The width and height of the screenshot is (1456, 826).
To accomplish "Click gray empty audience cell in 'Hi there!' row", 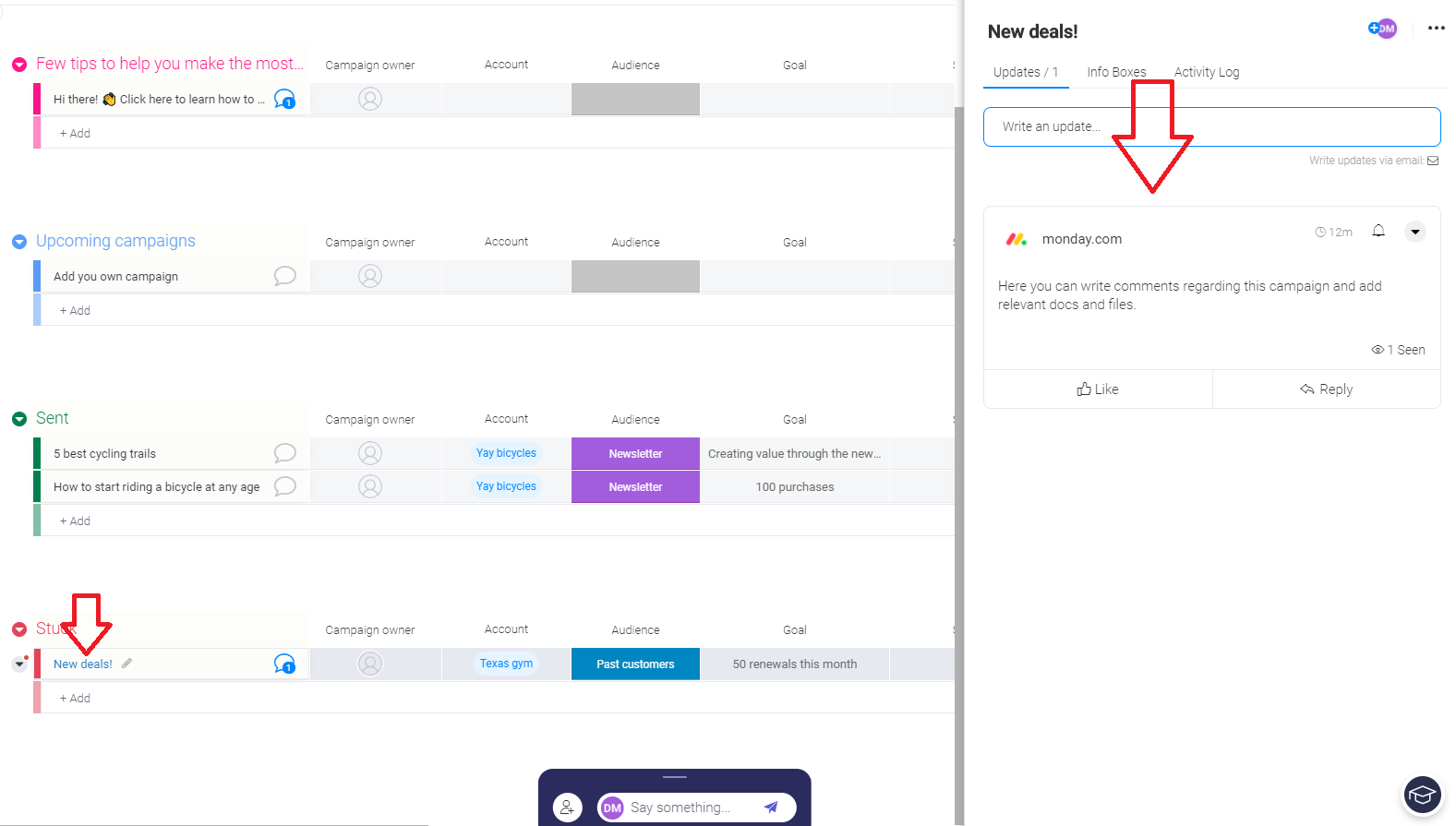I will pyautogui.click(x=635, y=99).
